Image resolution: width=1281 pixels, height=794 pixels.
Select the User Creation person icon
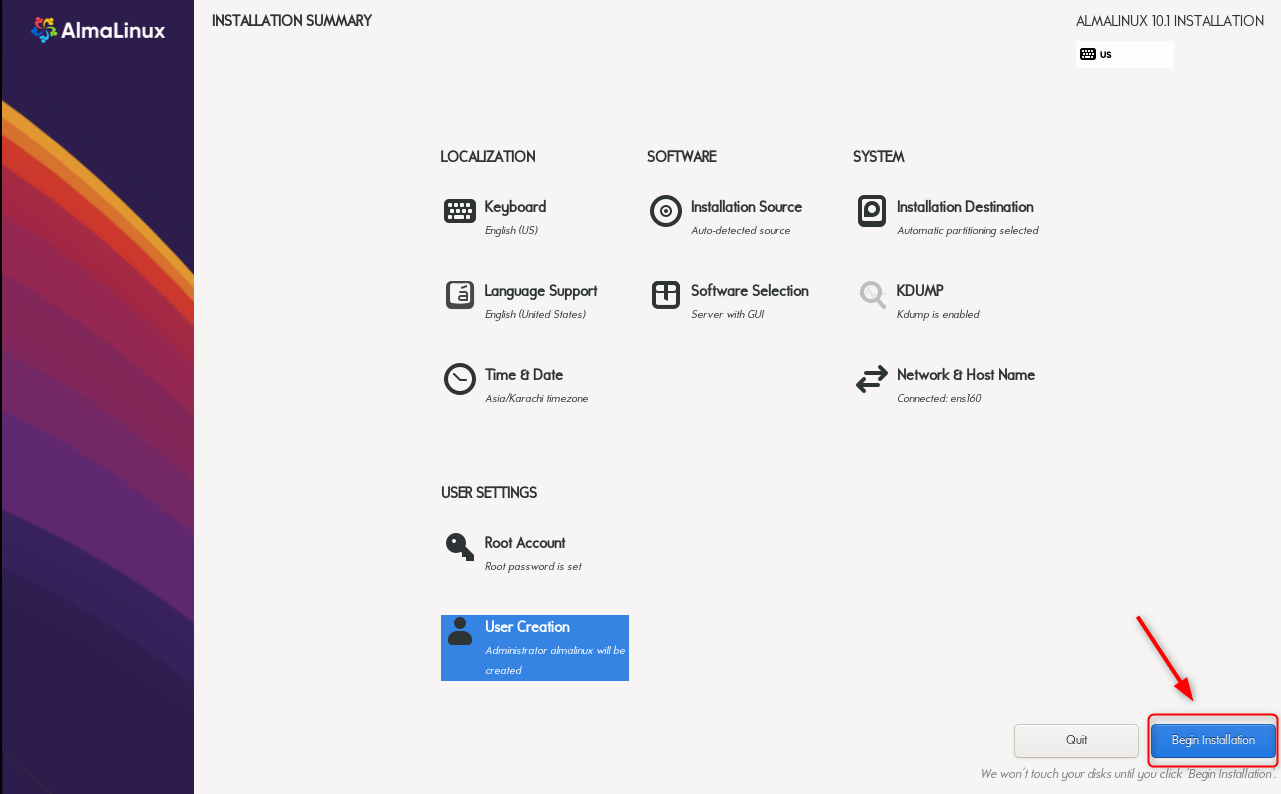coord(459,631)
